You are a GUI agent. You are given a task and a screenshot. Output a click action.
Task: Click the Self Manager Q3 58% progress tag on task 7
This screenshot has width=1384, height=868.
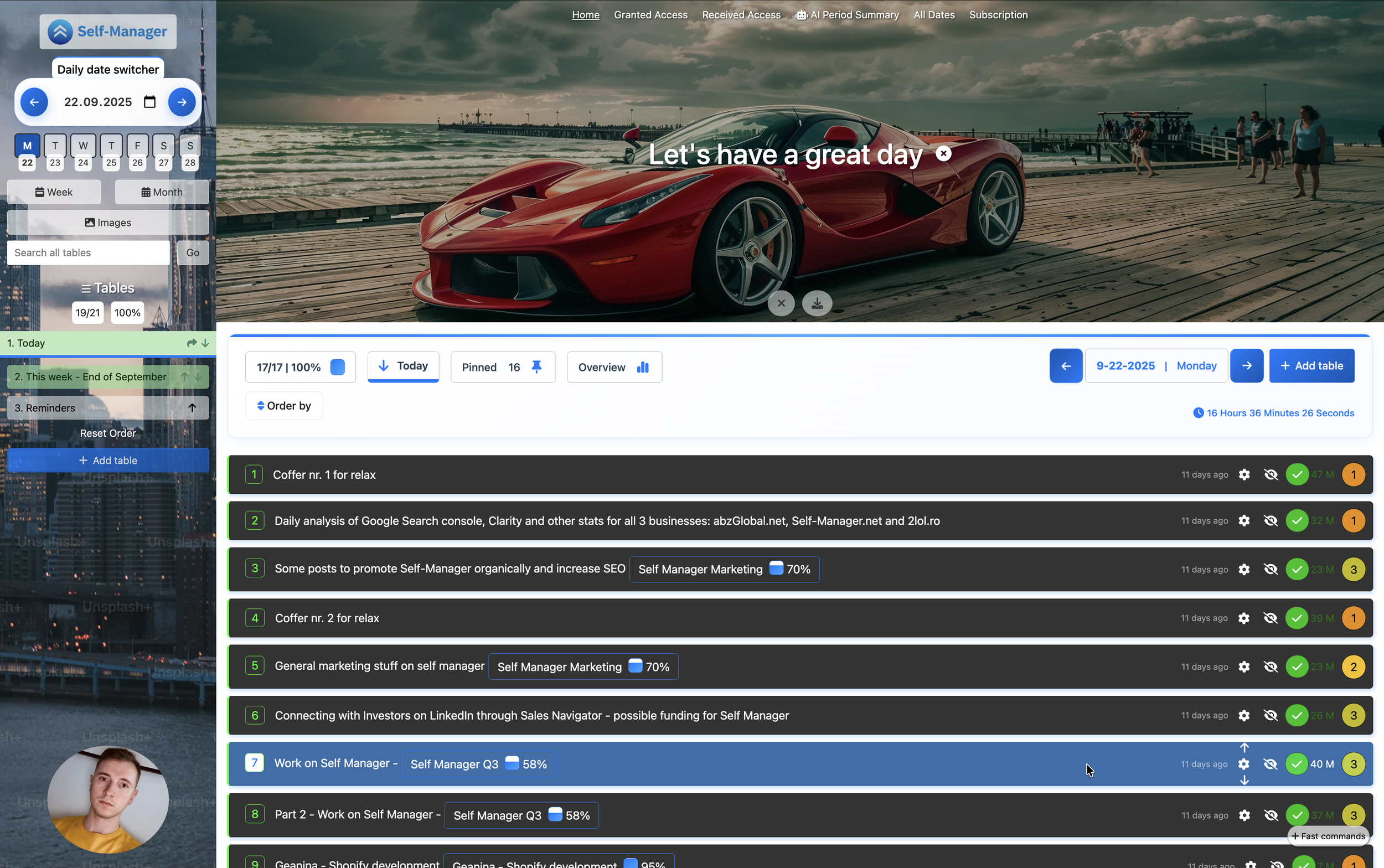[478, 764]
